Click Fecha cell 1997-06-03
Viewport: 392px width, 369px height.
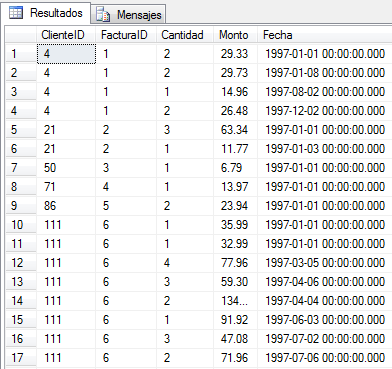(x=325, y=320)
